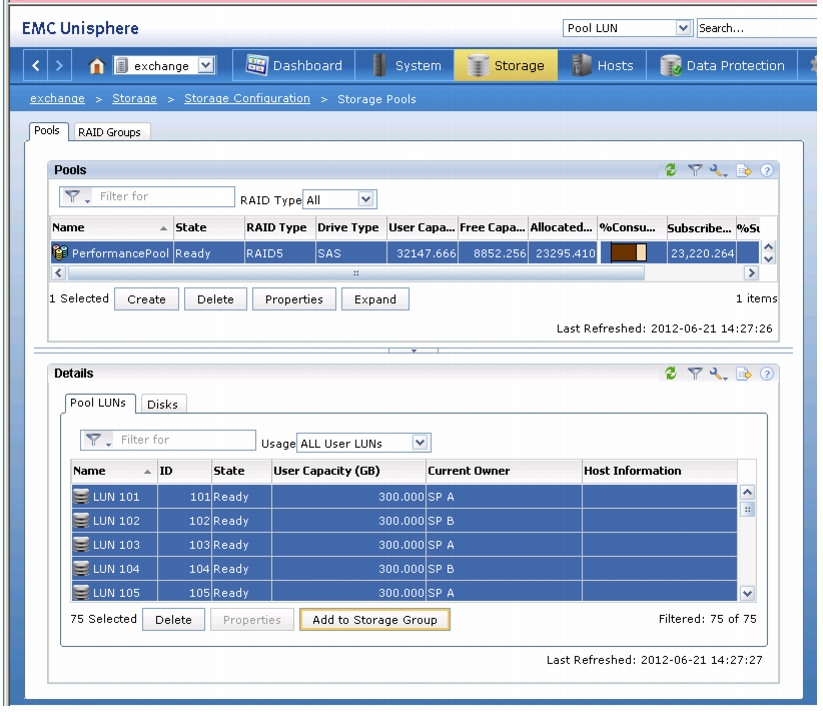Click Delete in the Details panel

pos(174,620)
